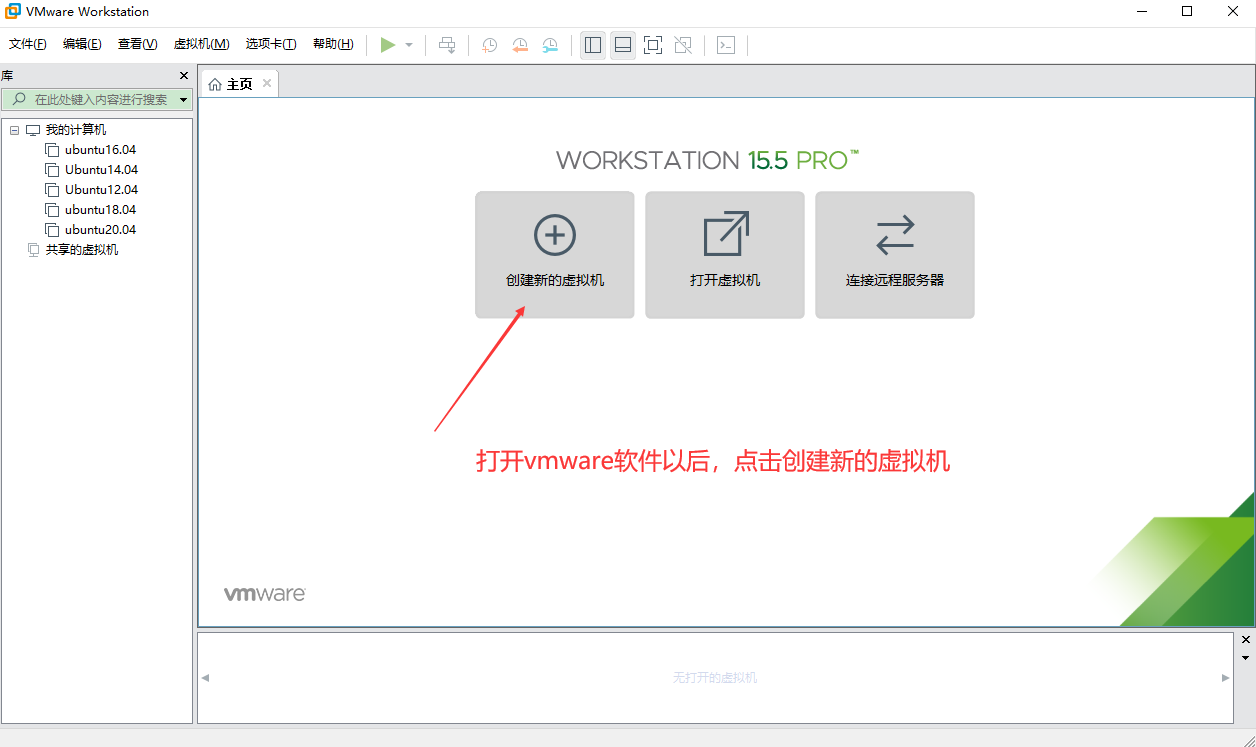Select the ubuntu18.04 virtual machine
Screen dimensions: 1256x747
click(101, 210)
